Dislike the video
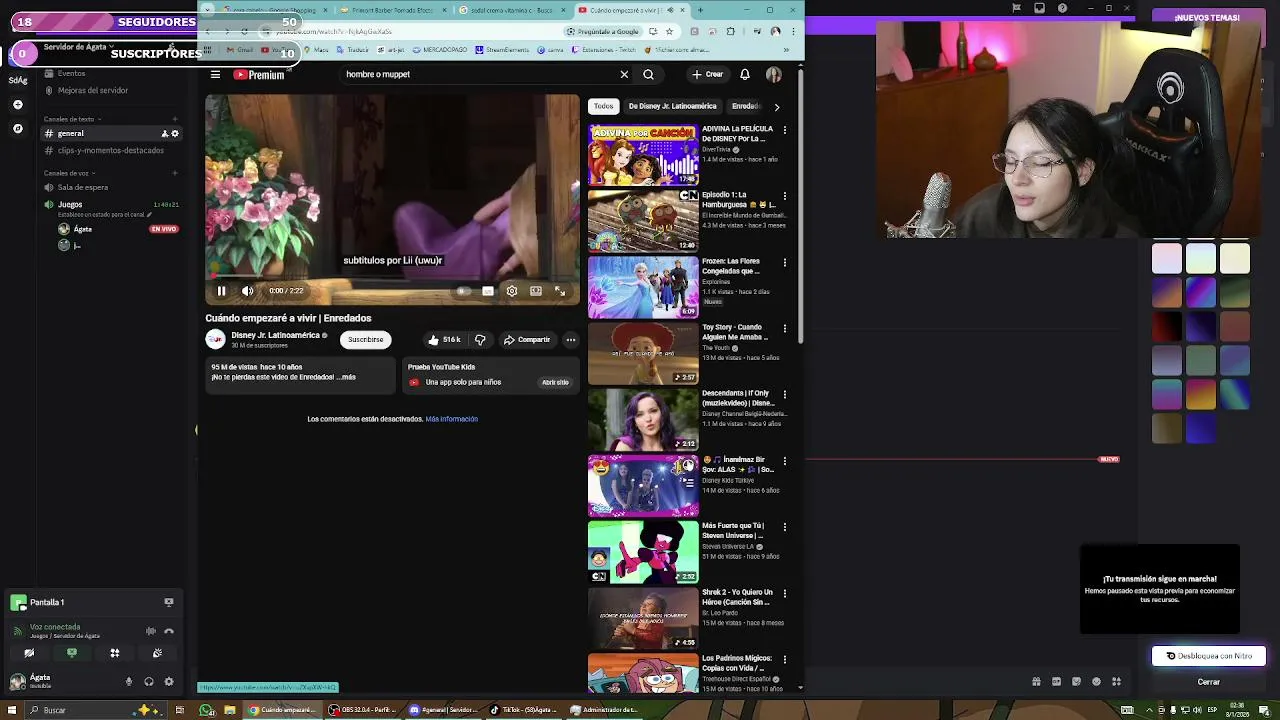Screen dimensions: 1280x720 point(480,340)
